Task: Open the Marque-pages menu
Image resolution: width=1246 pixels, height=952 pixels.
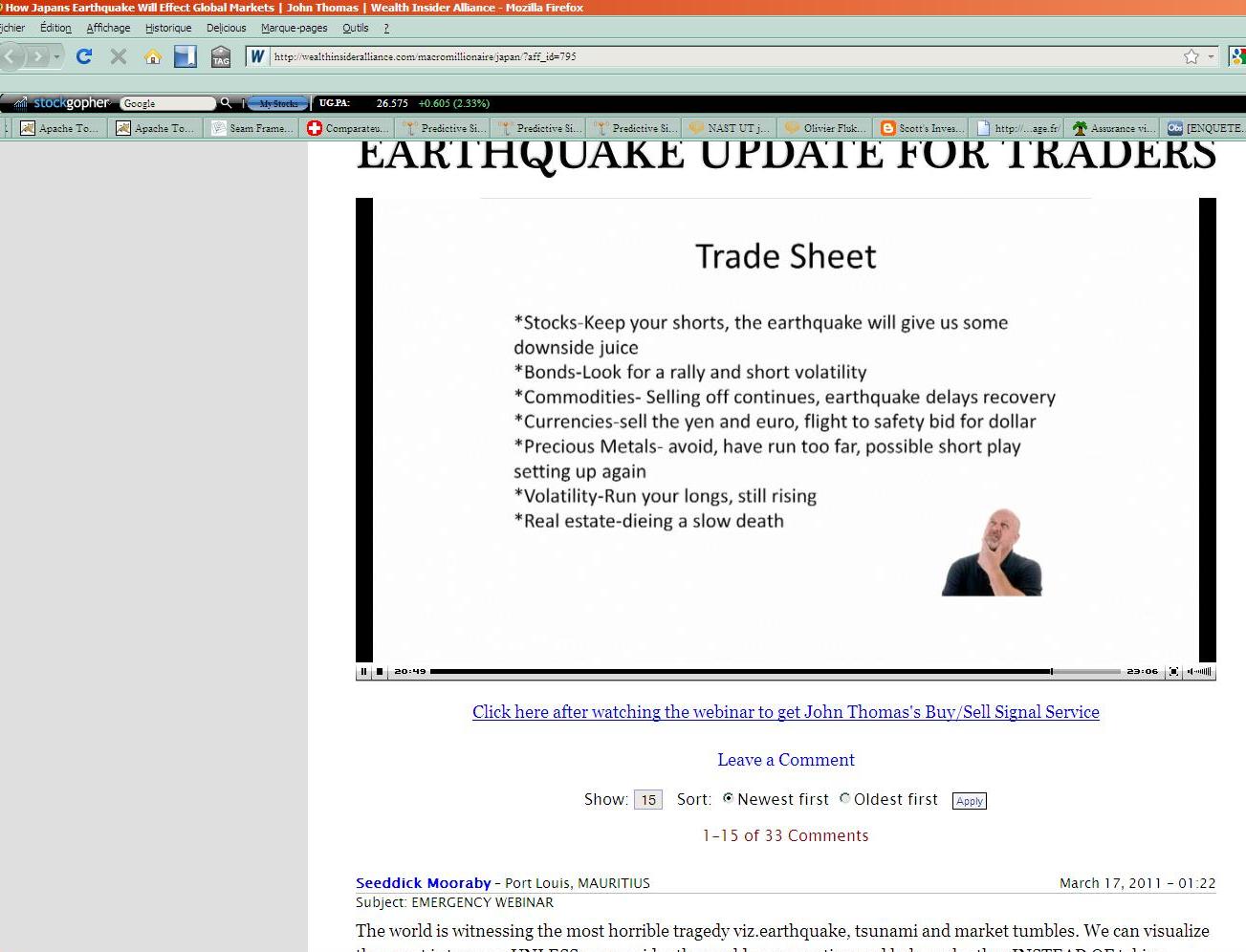Action: tap(294, 28)
